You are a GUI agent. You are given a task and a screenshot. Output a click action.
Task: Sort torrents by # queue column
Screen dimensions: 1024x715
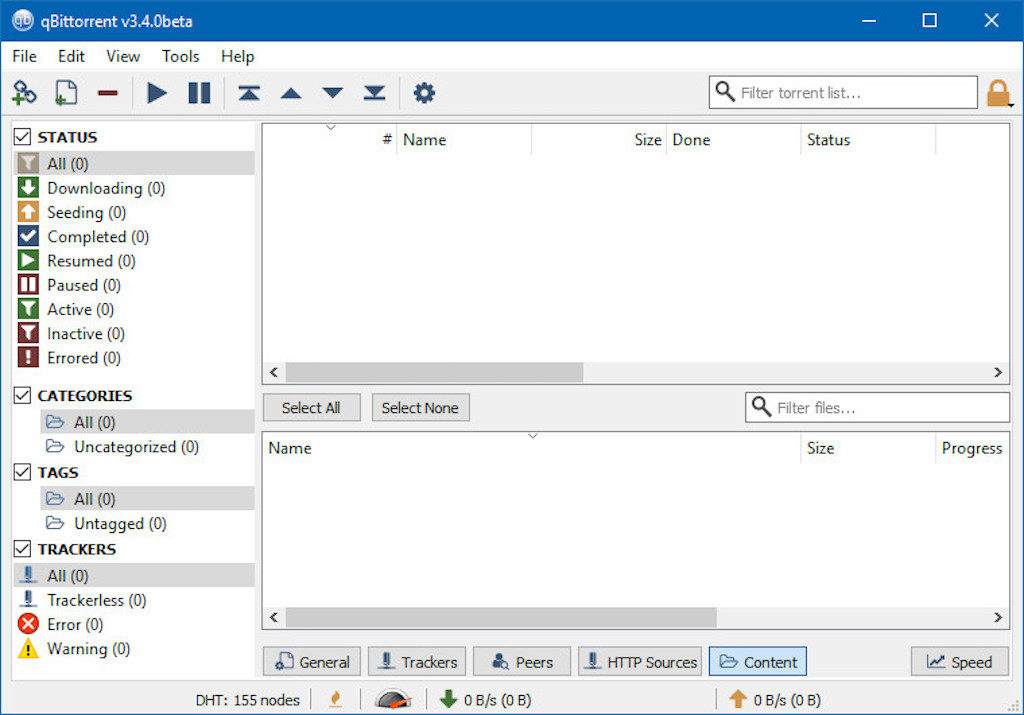(329, 140)
